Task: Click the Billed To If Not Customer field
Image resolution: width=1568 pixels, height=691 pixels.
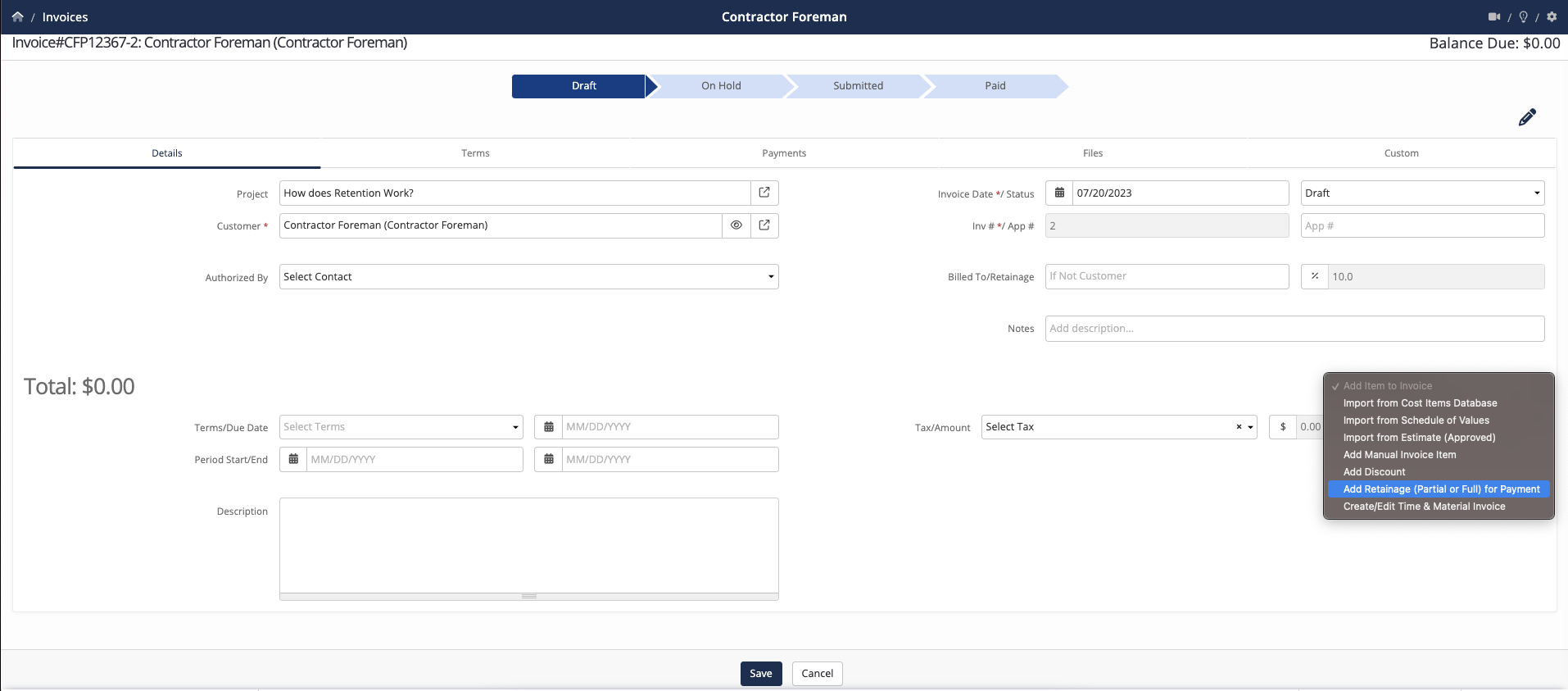Action: (x=1167, y=276)
